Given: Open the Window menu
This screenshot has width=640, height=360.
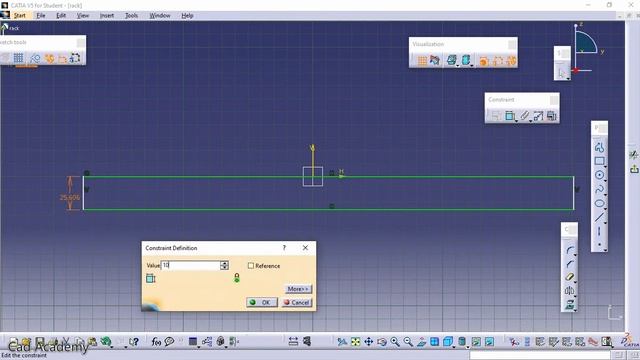Looking at the screenshot, I should pos(160,16).
